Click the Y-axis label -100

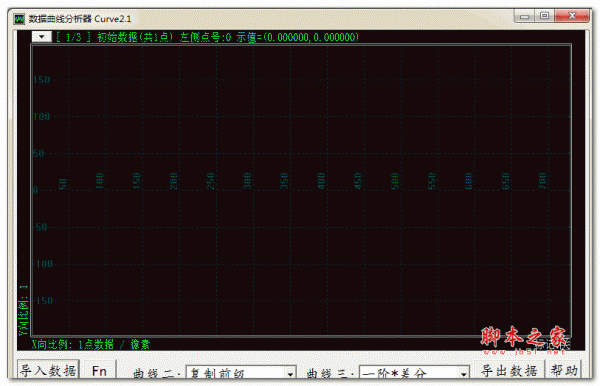coord(44,264)
